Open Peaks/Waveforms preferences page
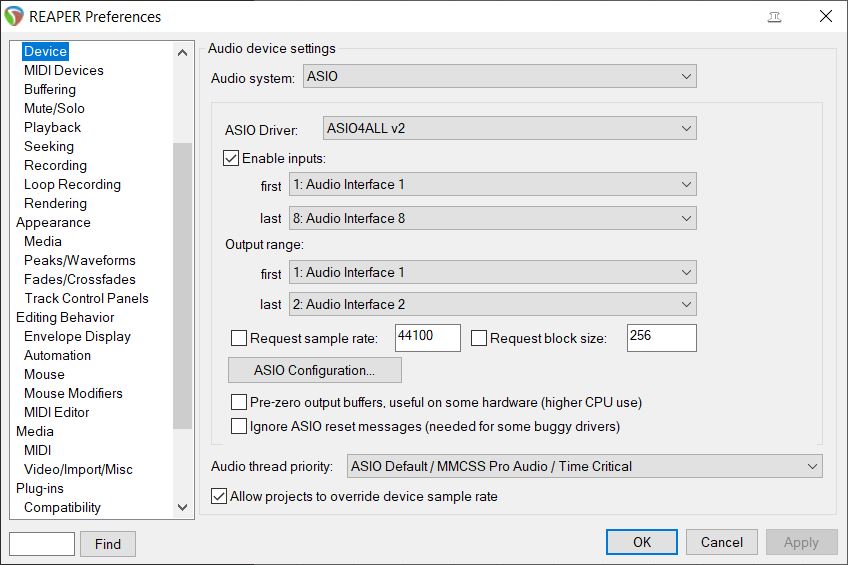The image size is (848, 565). (80, 260)
